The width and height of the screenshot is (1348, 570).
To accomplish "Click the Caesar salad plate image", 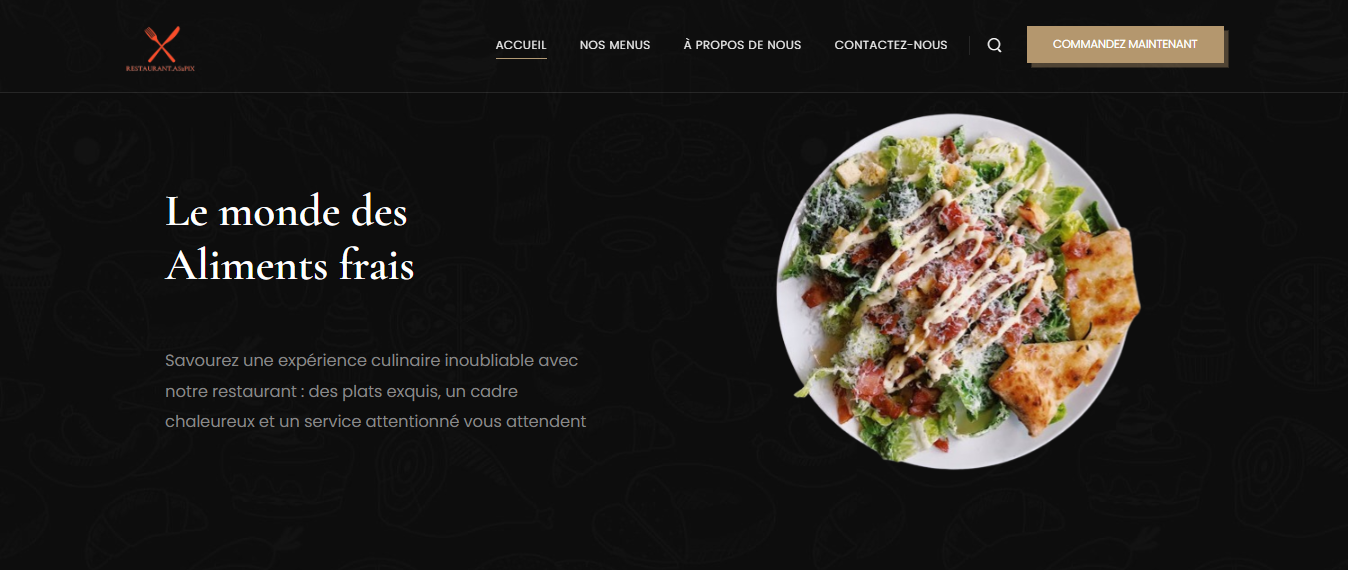I will click(958, 290).
